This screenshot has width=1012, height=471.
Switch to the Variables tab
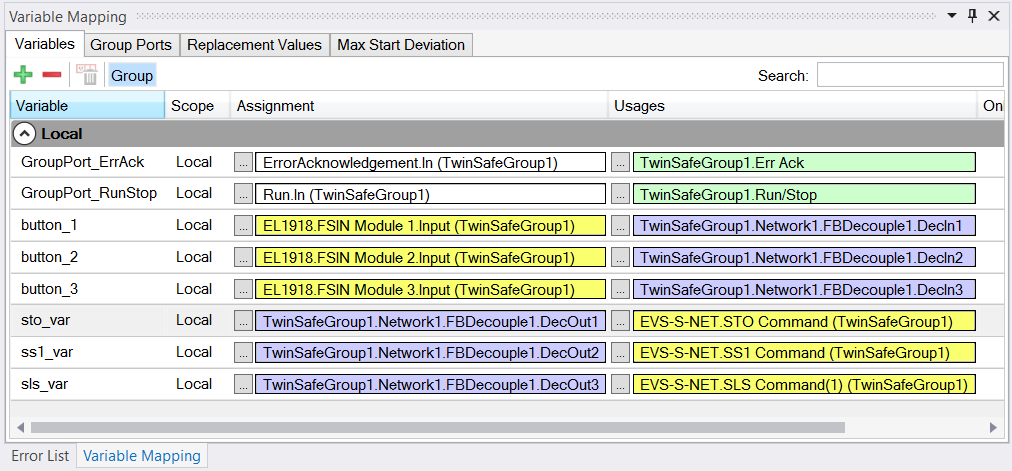(x=45, y=44)
